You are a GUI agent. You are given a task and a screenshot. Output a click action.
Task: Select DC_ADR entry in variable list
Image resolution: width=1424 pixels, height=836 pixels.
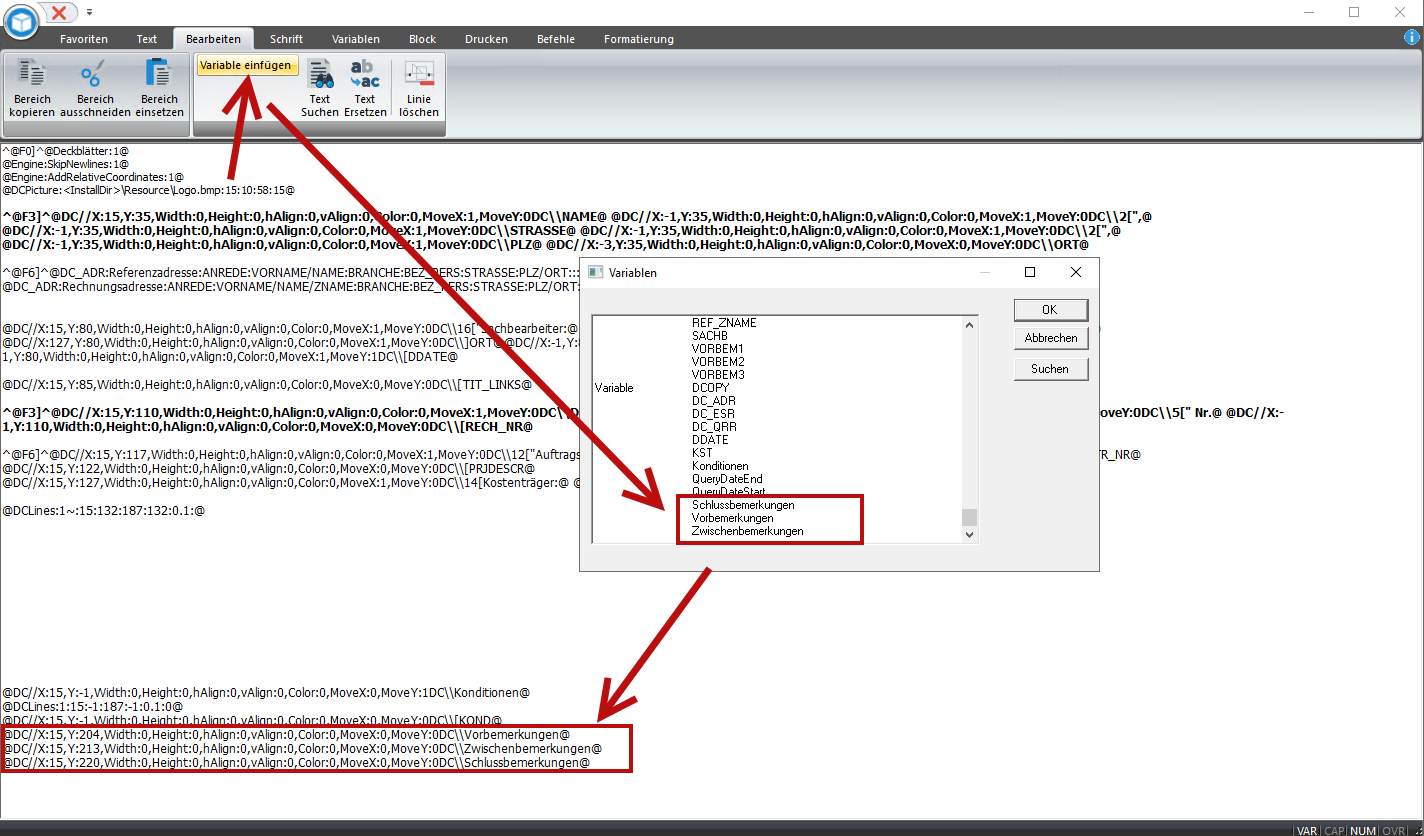pos(714,401)
